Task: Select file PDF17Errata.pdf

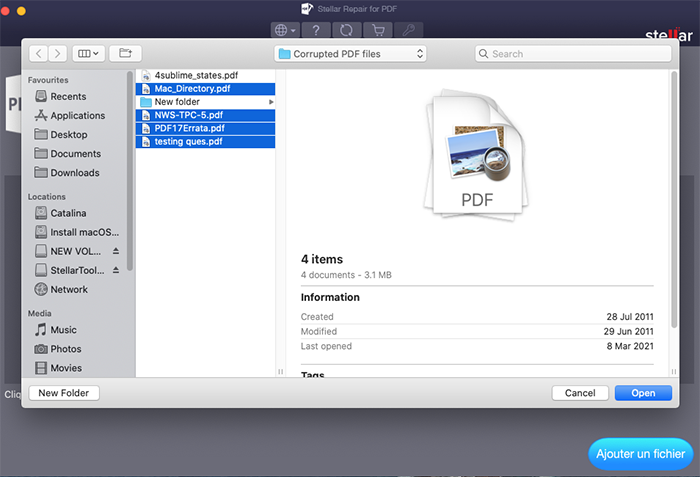Action: coord(205,129)
